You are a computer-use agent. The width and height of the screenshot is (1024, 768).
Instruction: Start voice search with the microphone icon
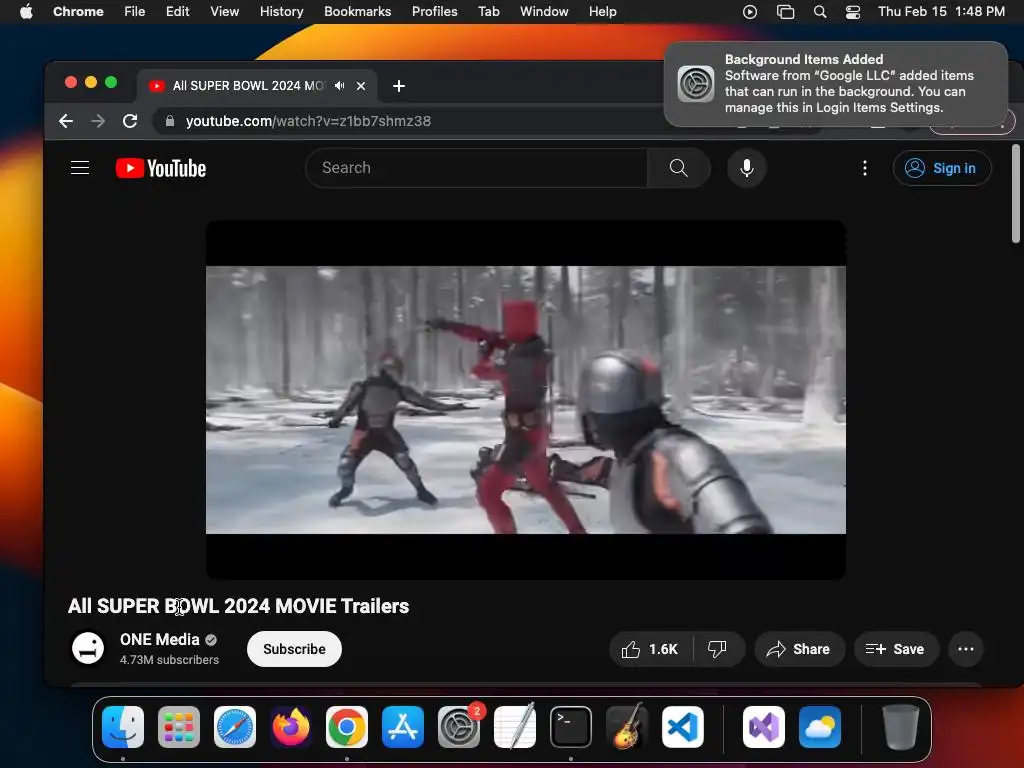click(x=746, y=168)
